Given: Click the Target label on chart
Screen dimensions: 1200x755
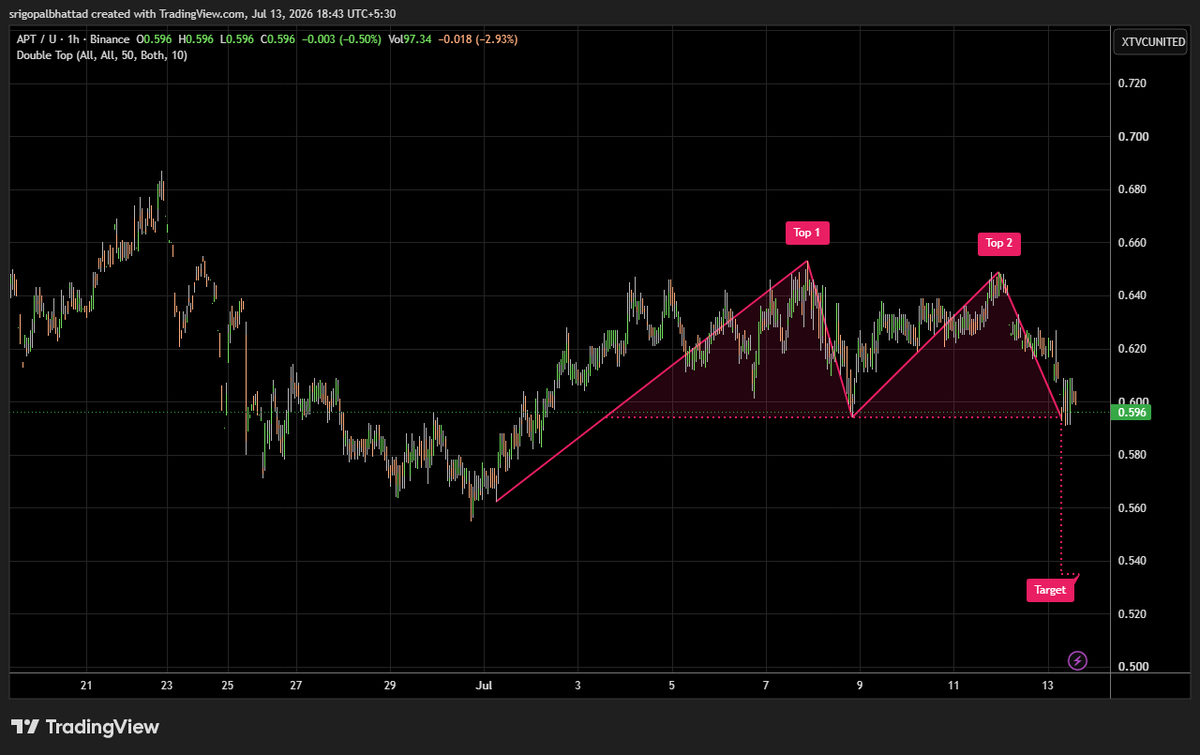Looking at the screenshot, I should pyautogui.click(x=1050, y=590).
